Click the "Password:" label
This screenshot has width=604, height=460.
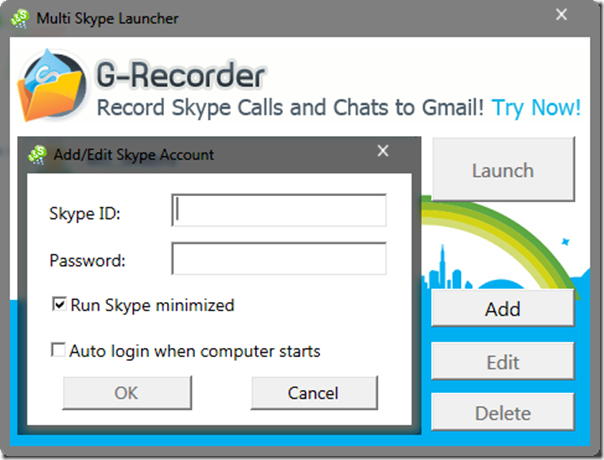tap(87, 260)
